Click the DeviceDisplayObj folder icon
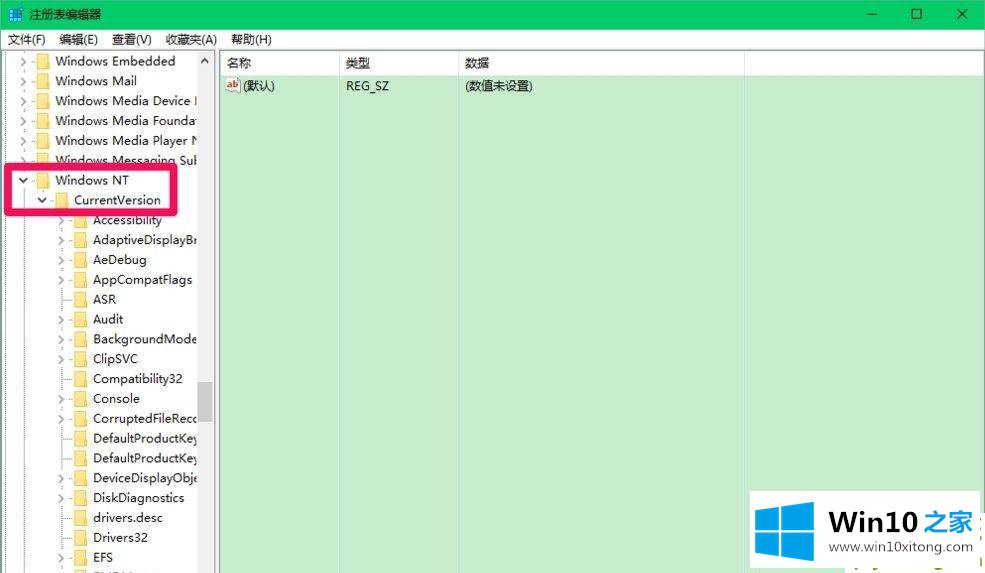The height and width of the screenshot is (573, 985). tap(80, 478)
